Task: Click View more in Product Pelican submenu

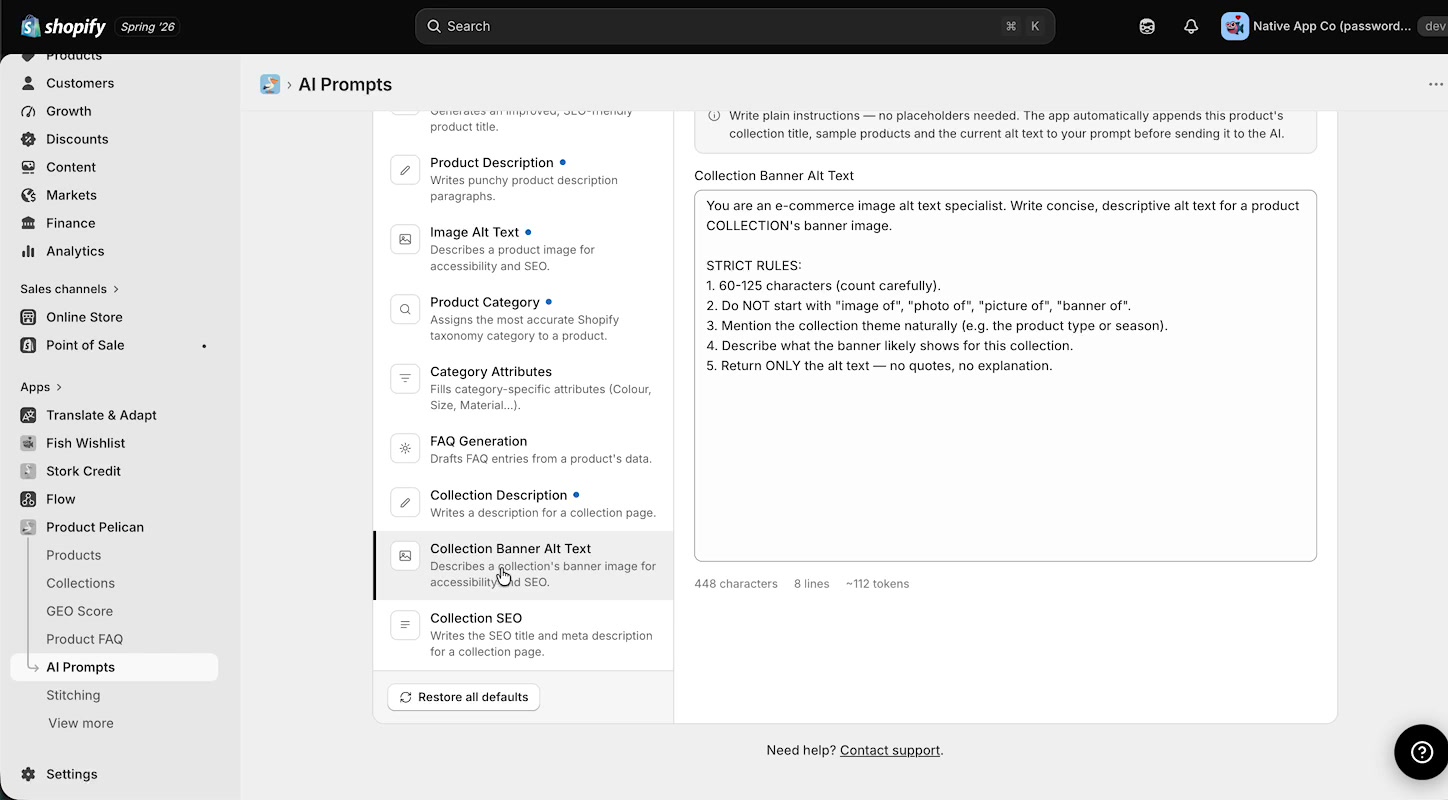Action: 81,723
